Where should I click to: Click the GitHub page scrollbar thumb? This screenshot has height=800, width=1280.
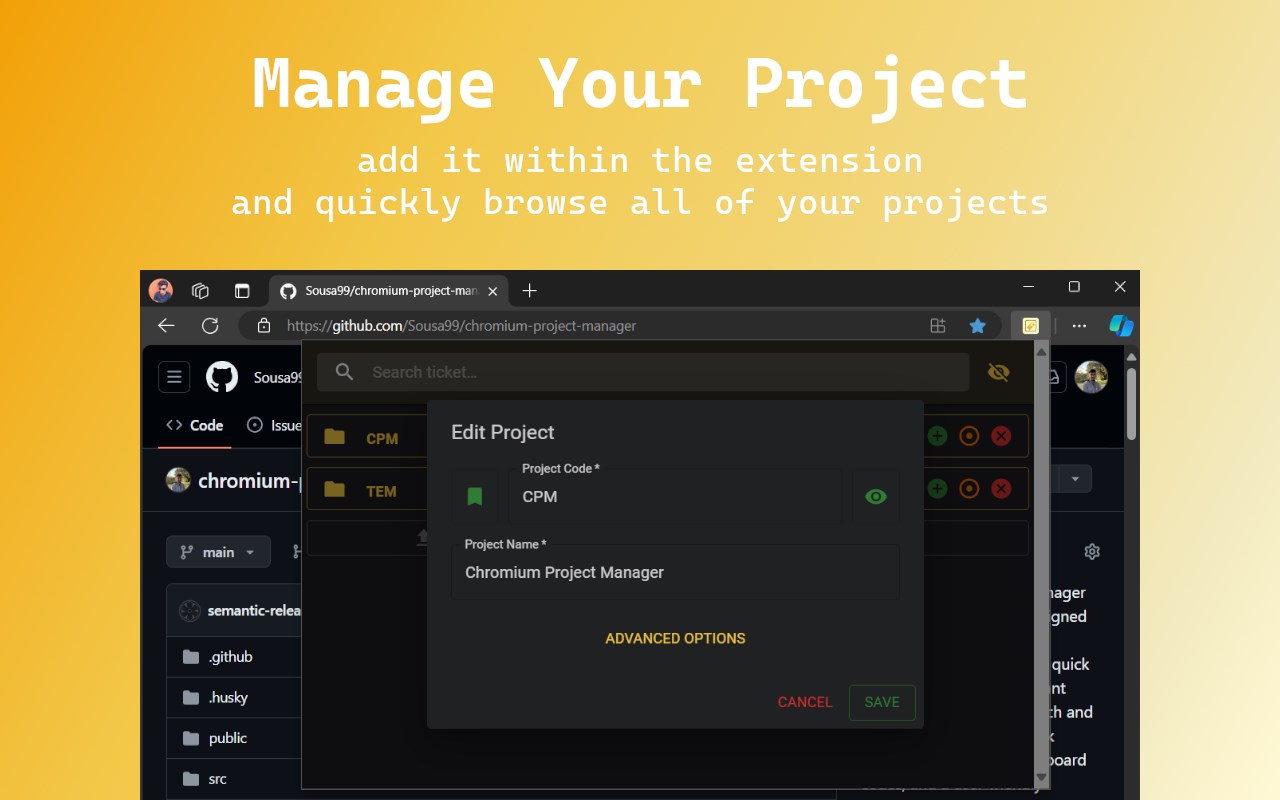[1132, 404]
